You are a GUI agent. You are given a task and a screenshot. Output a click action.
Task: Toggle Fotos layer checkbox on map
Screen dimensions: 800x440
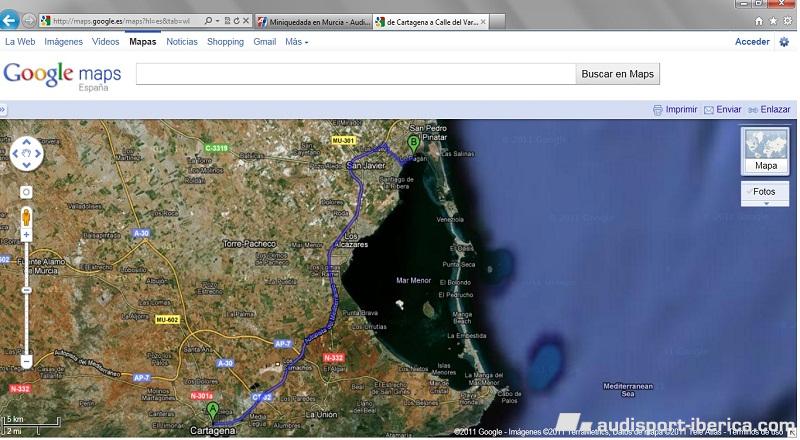click(749, 191)
